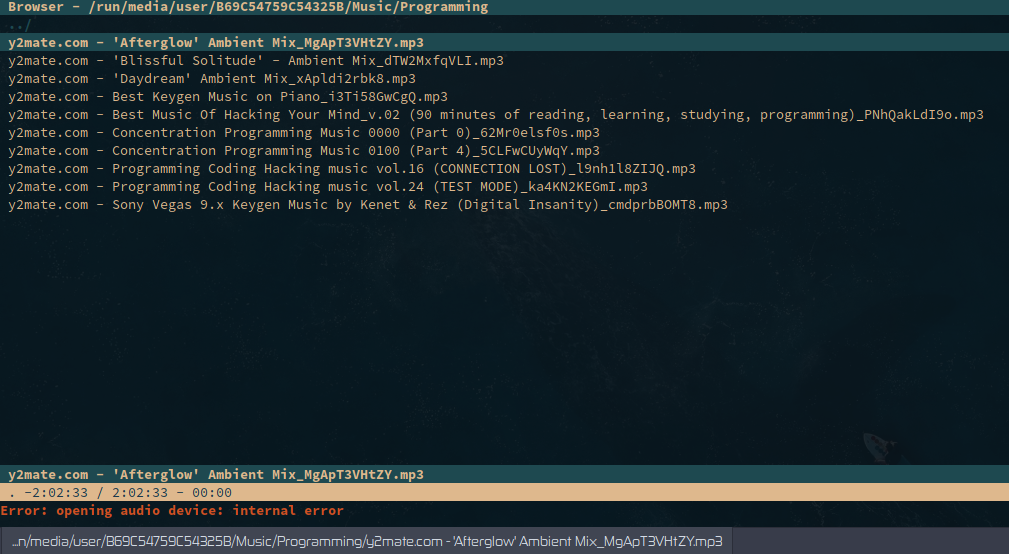Image resolution: width=1009 pixels, height=554 pixels.
Task: Click the now-playing Afterglow title line
Action: (504, 474)
